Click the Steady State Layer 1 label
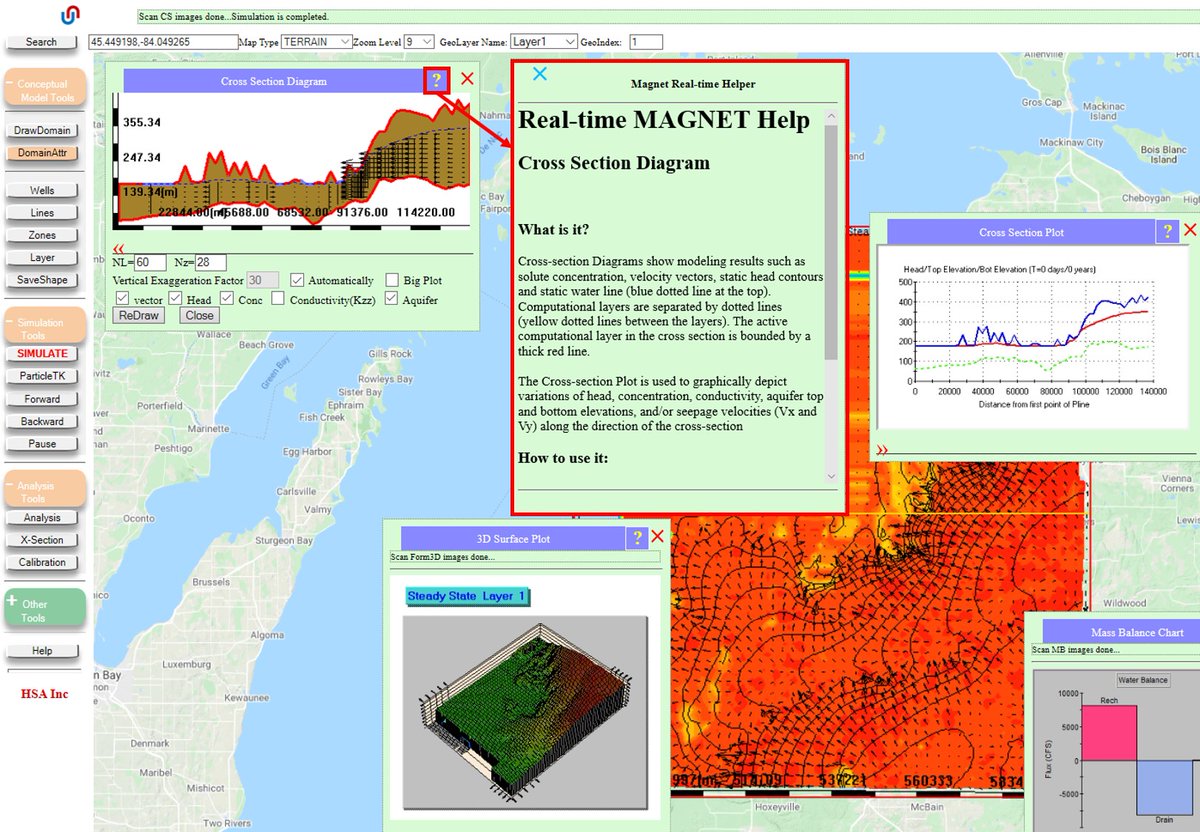Viewport: 1200px width, 832px height. click(468, 596)
